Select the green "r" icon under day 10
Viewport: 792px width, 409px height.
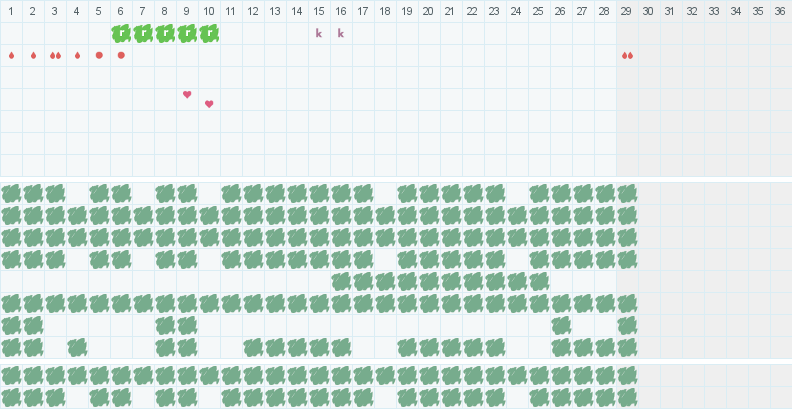[209, 33]
